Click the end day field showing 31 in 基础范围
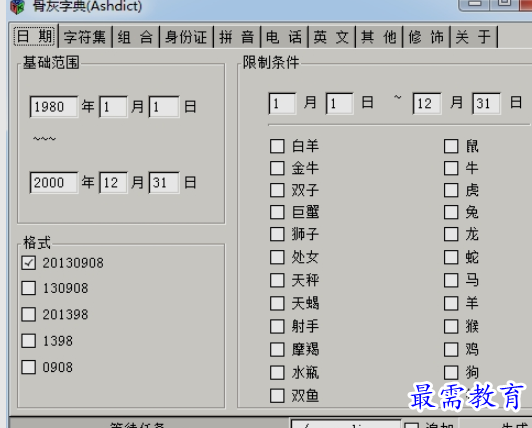Viewport: 532px width, 428px height. click(x=164, y=183)
